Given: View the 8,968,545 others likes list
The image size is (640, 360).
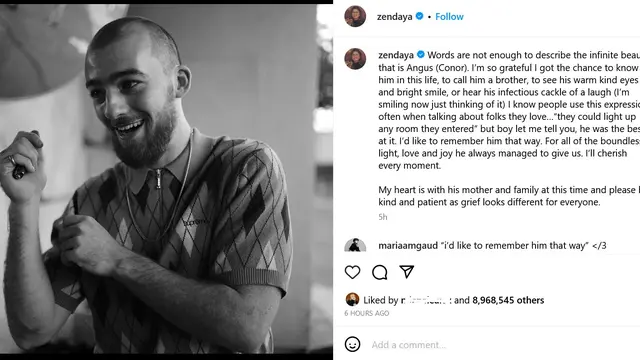Looking at the screenshot, I should point(508,300).
